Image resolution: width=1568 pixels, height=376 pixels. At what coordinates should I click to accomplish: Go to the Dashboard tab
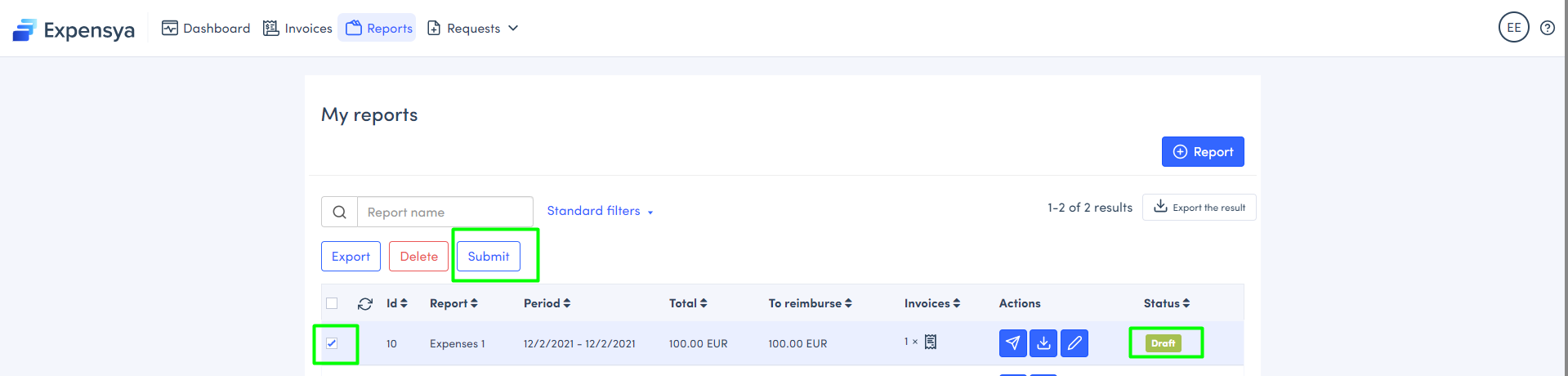tap(206, 29)
